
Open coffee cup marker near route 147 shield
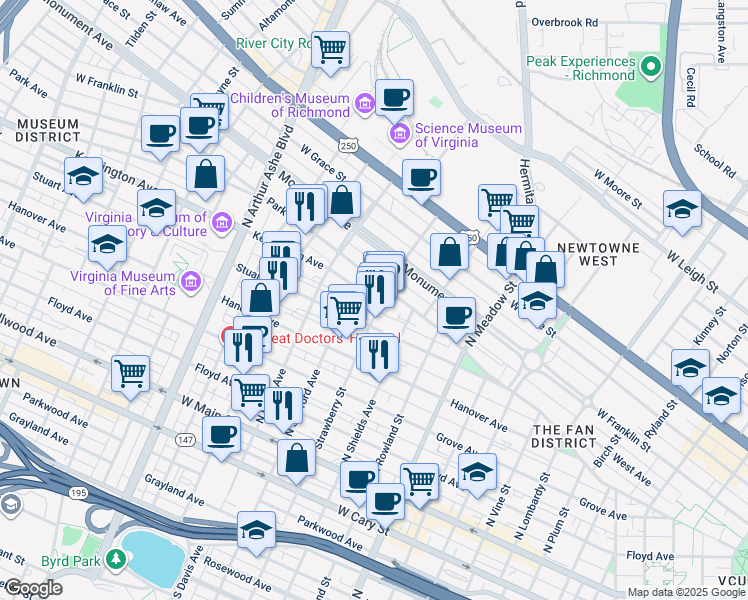(x=221, y=436)
